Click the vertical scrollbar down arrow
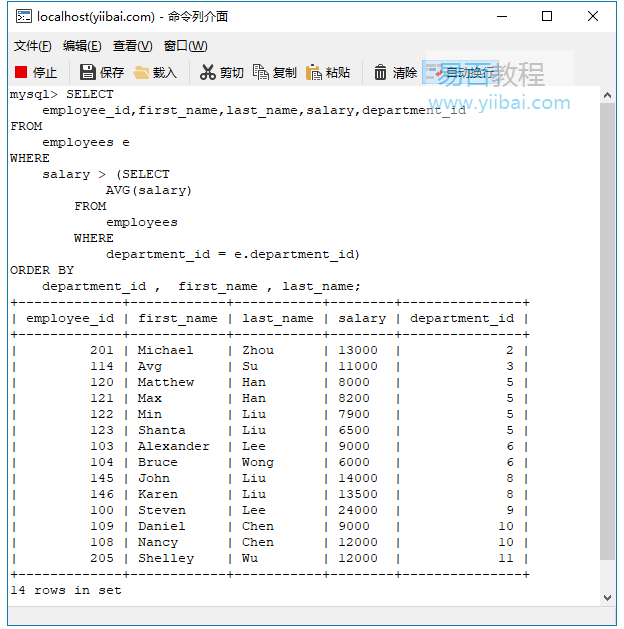 tap(607, 597)
